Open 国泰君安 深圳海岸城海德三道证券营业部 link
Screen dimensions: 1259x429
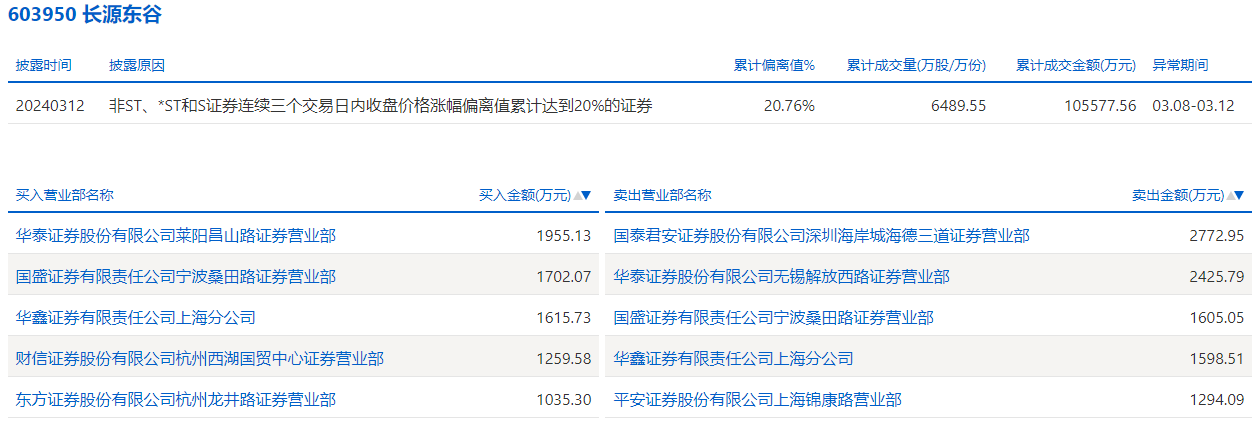[821, 236]
